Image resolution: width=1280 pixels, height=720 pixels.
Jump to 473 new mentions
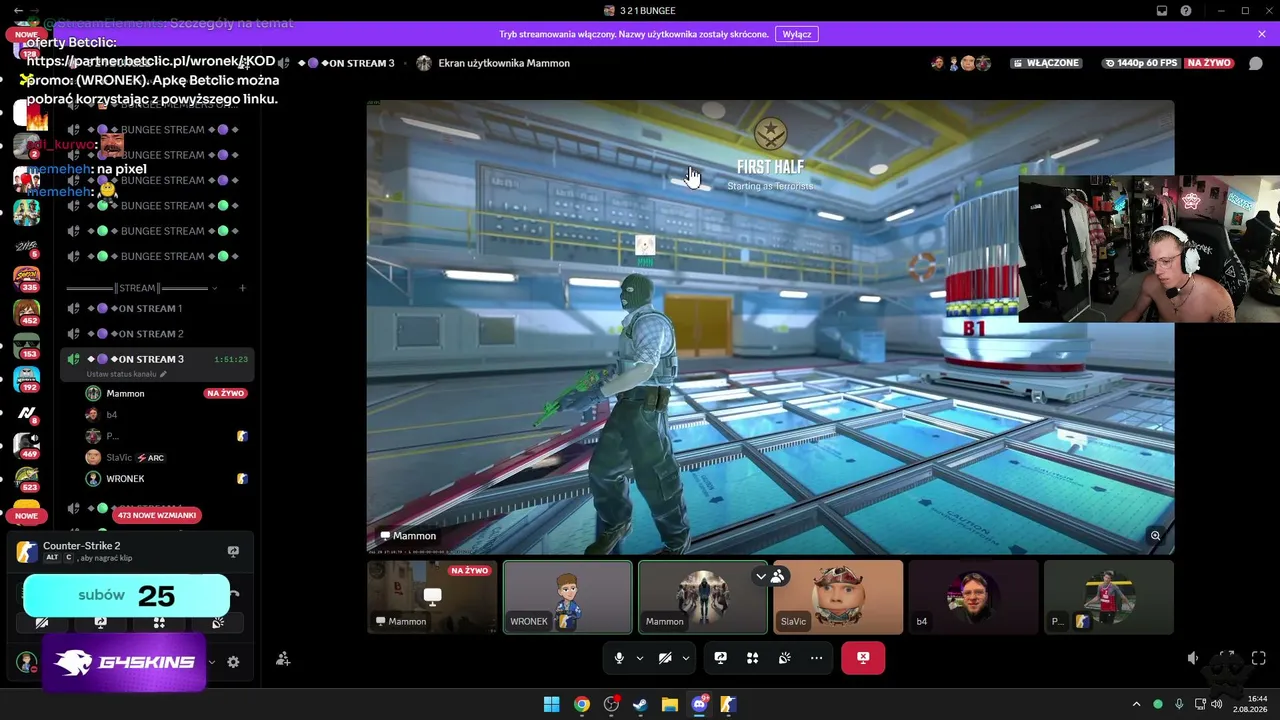(157, 515)
